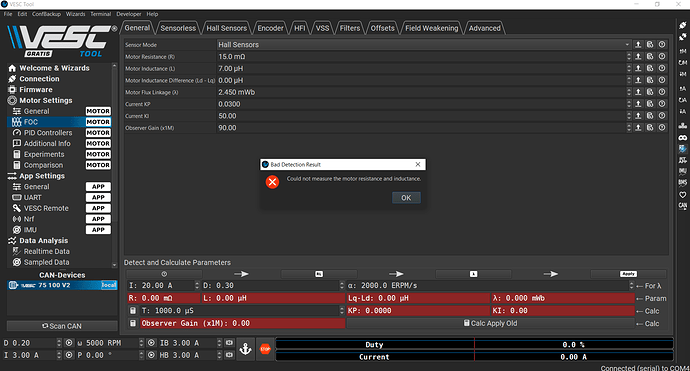Click read app configuration icon (↑A)
Image resolution: width=690 pixels, height=371 pixels.
click(683, 88)
